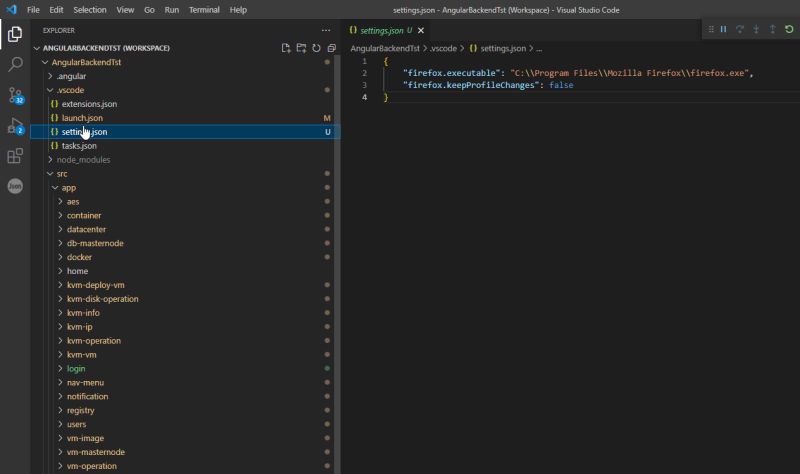Step into in debug toolbar
This screenshot has width=800, height=474.
coord(756,29)
